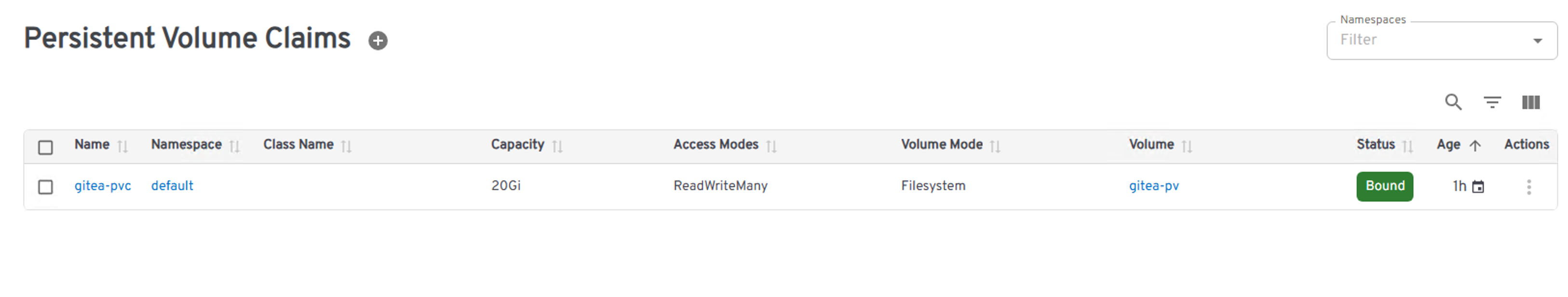
Task: Open the gitea-pvc claim link
Action: (102, 186)
